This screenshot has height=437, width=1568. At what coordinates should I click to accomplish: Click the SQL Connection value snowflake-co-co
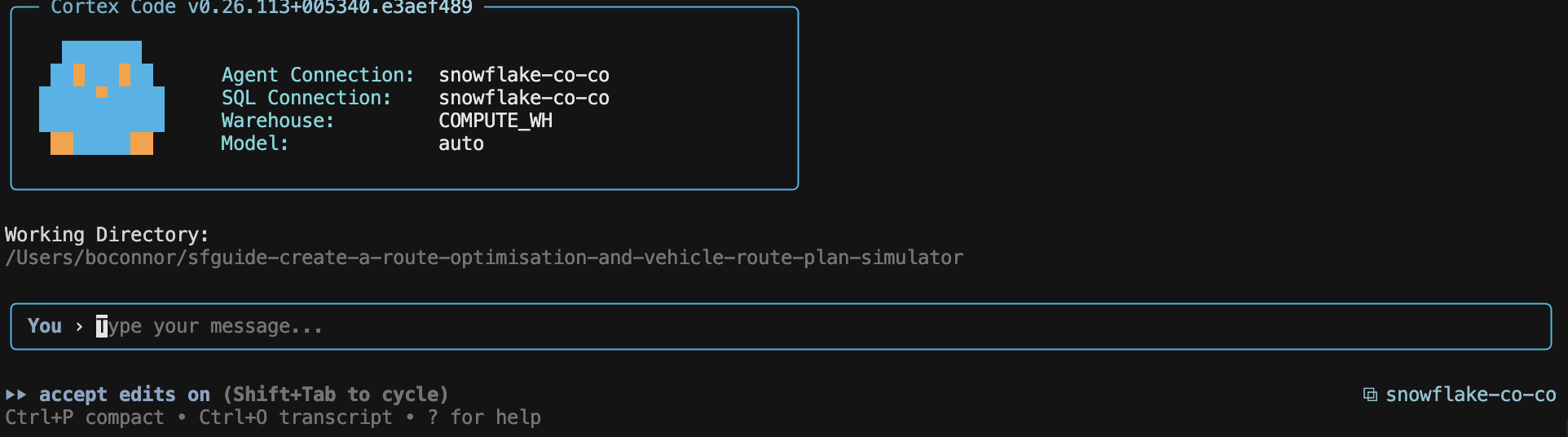tap(523, 98)
